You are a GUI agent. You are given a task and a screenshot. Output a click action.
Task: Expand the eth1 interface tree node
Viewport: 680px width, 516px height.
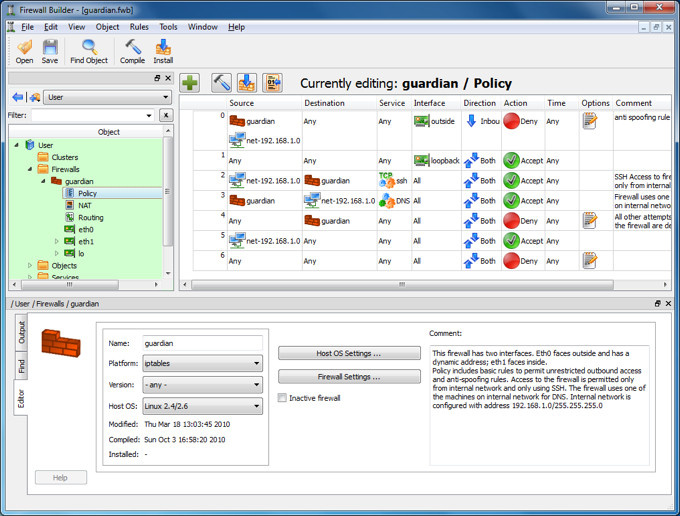(x=57, y=241)
